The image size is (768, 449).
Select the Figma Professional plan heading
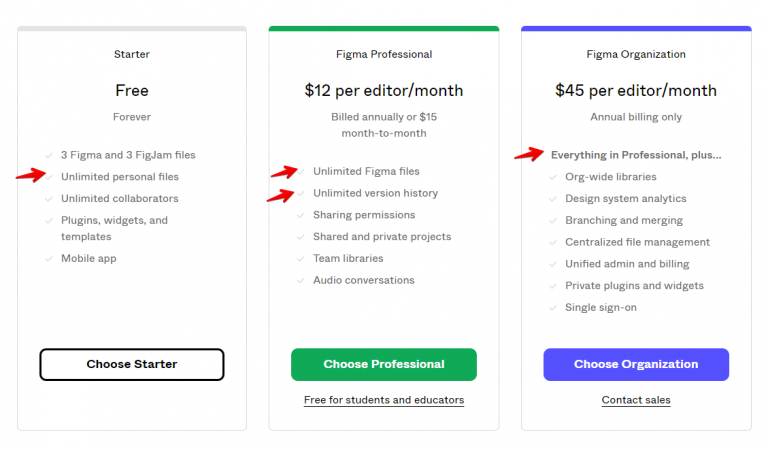pos(383,54)
